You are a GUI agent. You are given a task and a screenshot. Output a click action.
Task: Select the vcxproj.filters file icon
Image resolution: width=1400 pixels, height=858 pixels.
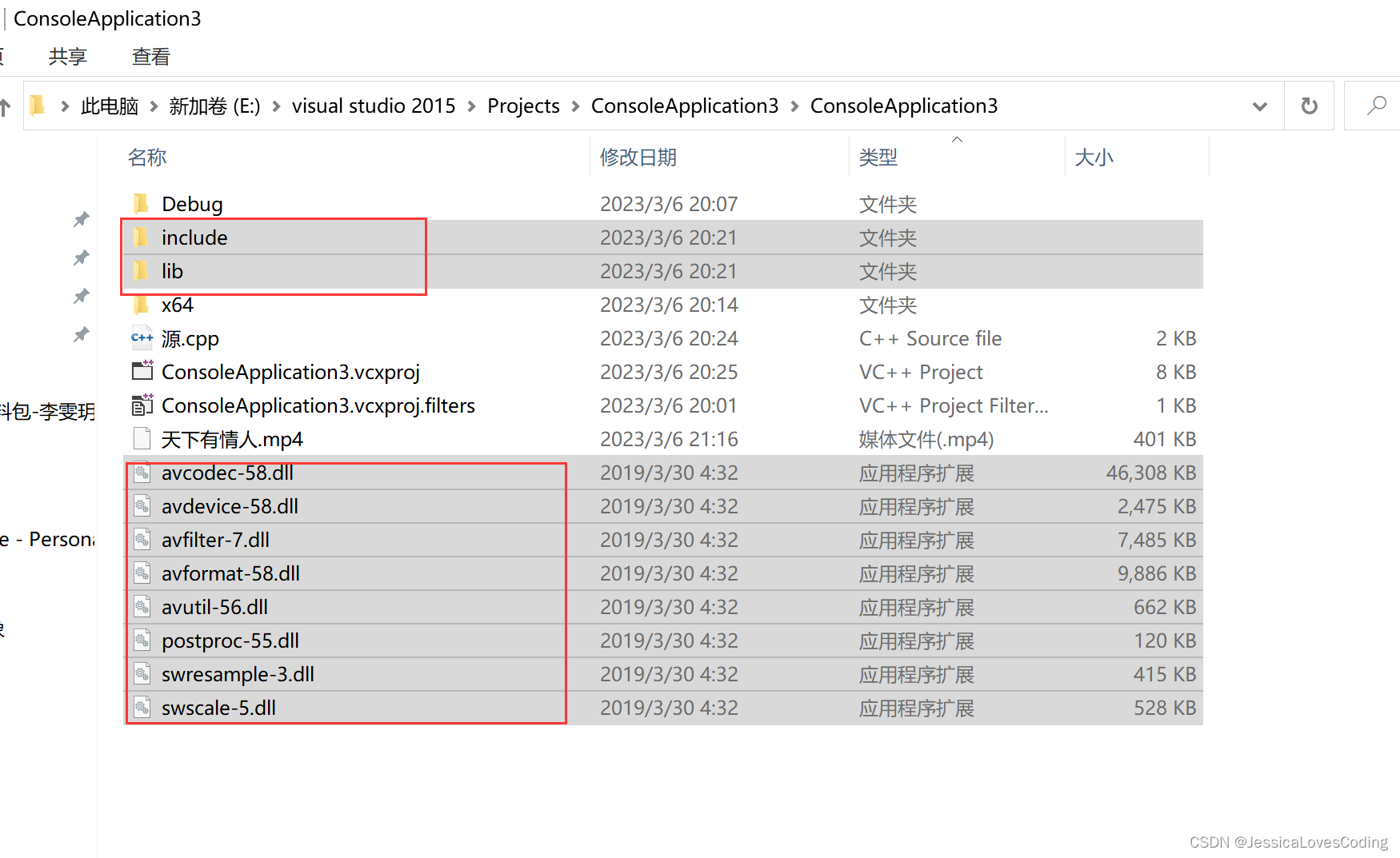(142, 405)
